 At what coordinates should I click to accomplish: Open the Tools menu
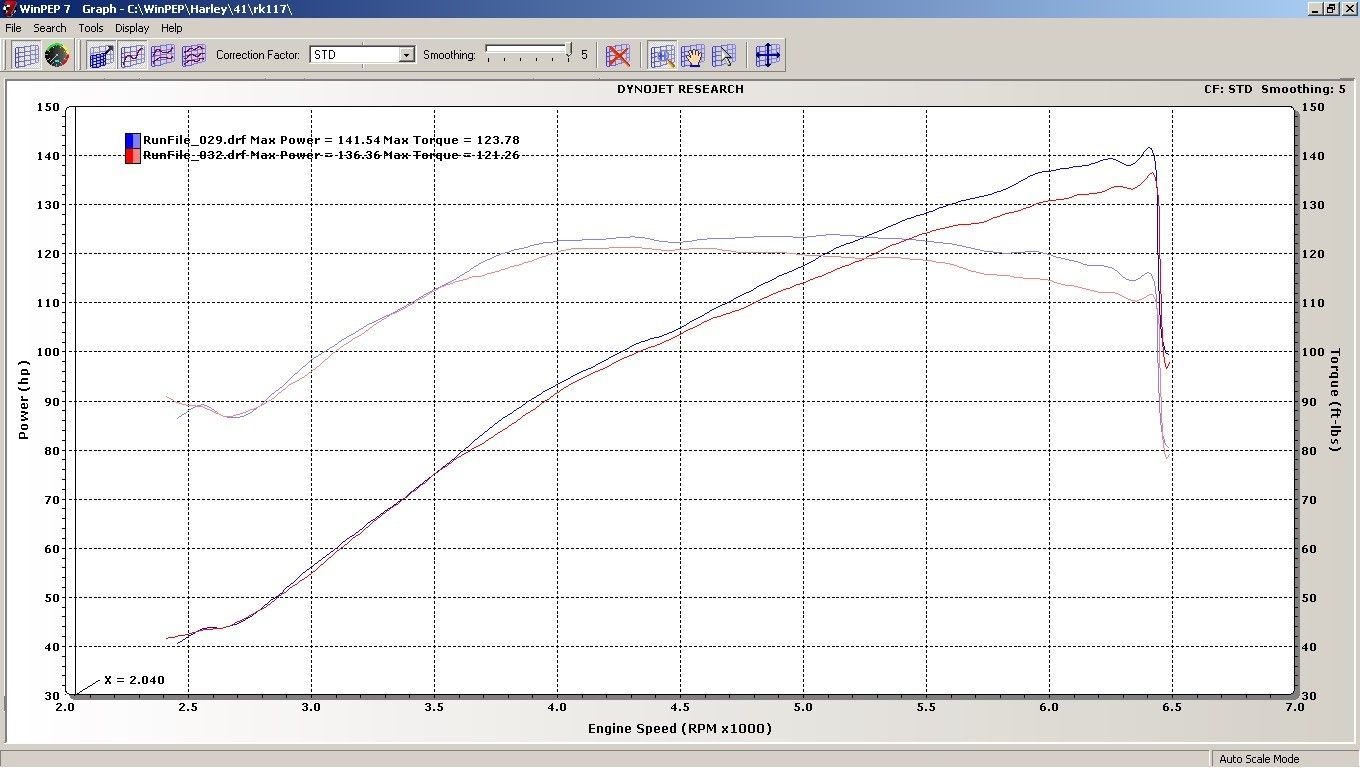(x=90, y=28)
